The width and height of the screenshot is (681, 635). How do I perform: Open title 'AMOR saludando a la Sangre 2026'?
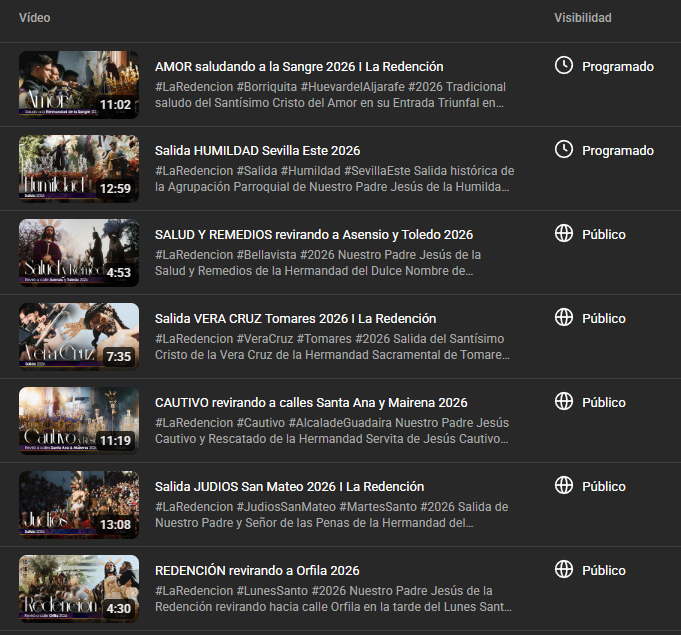tap(299, 66)
